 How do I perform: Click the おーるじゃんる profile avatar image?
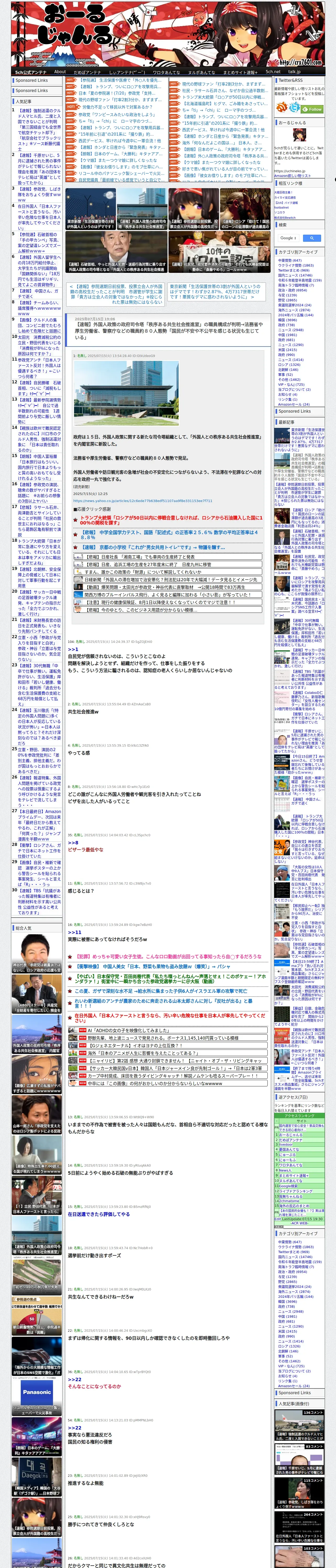pos(299,135)
